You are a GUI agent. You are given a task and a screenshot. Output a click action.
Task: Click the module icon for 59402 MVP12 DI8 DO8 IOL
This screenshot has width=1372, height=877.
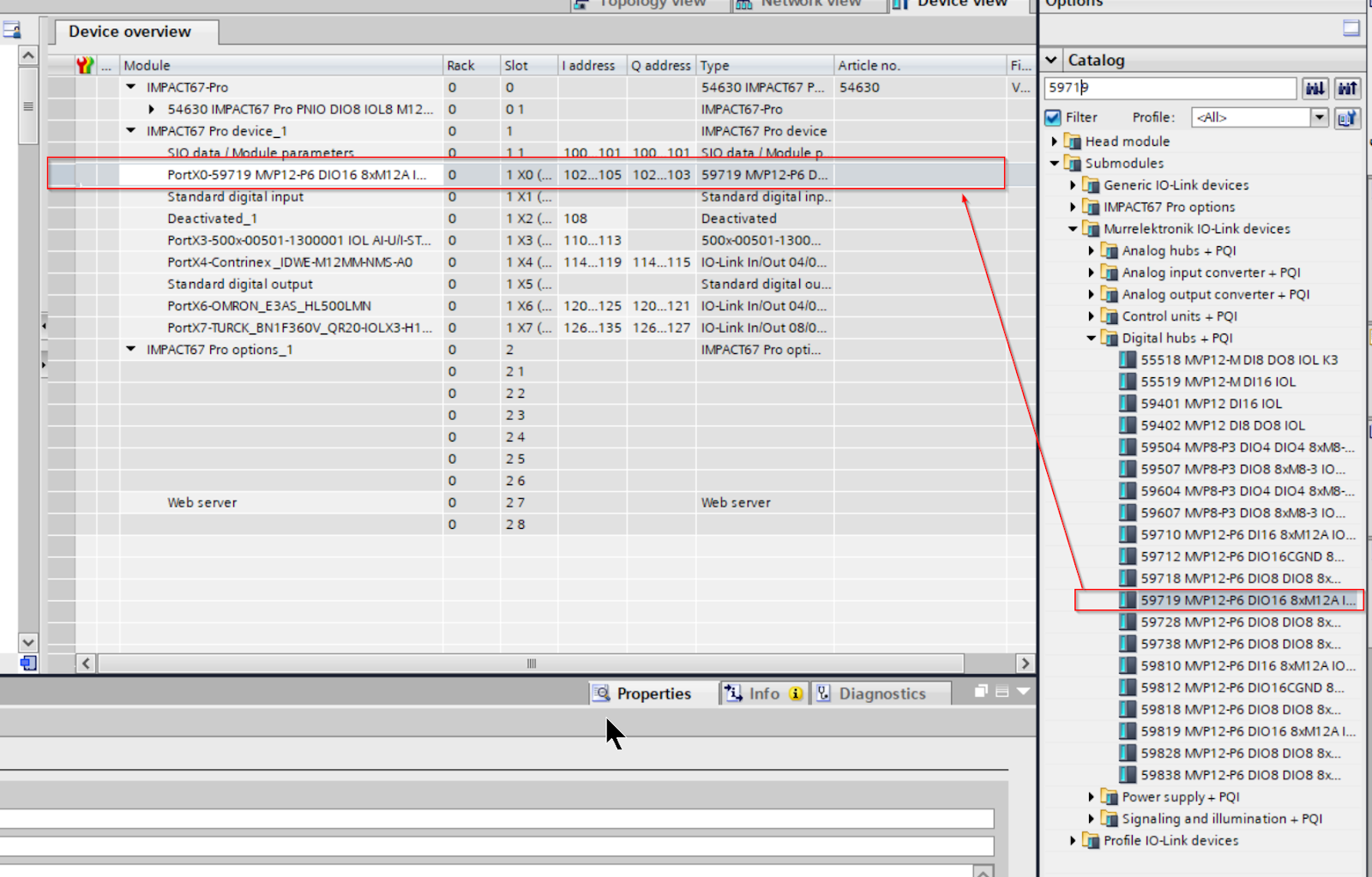point(1128,425)
